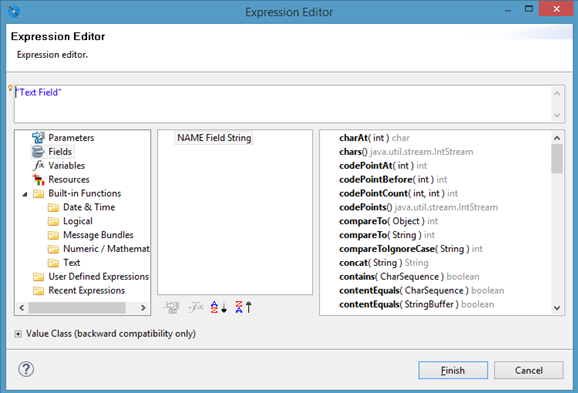Collapse the Built-in Functions tree node
578x393 pixels.
coord(25,194)
